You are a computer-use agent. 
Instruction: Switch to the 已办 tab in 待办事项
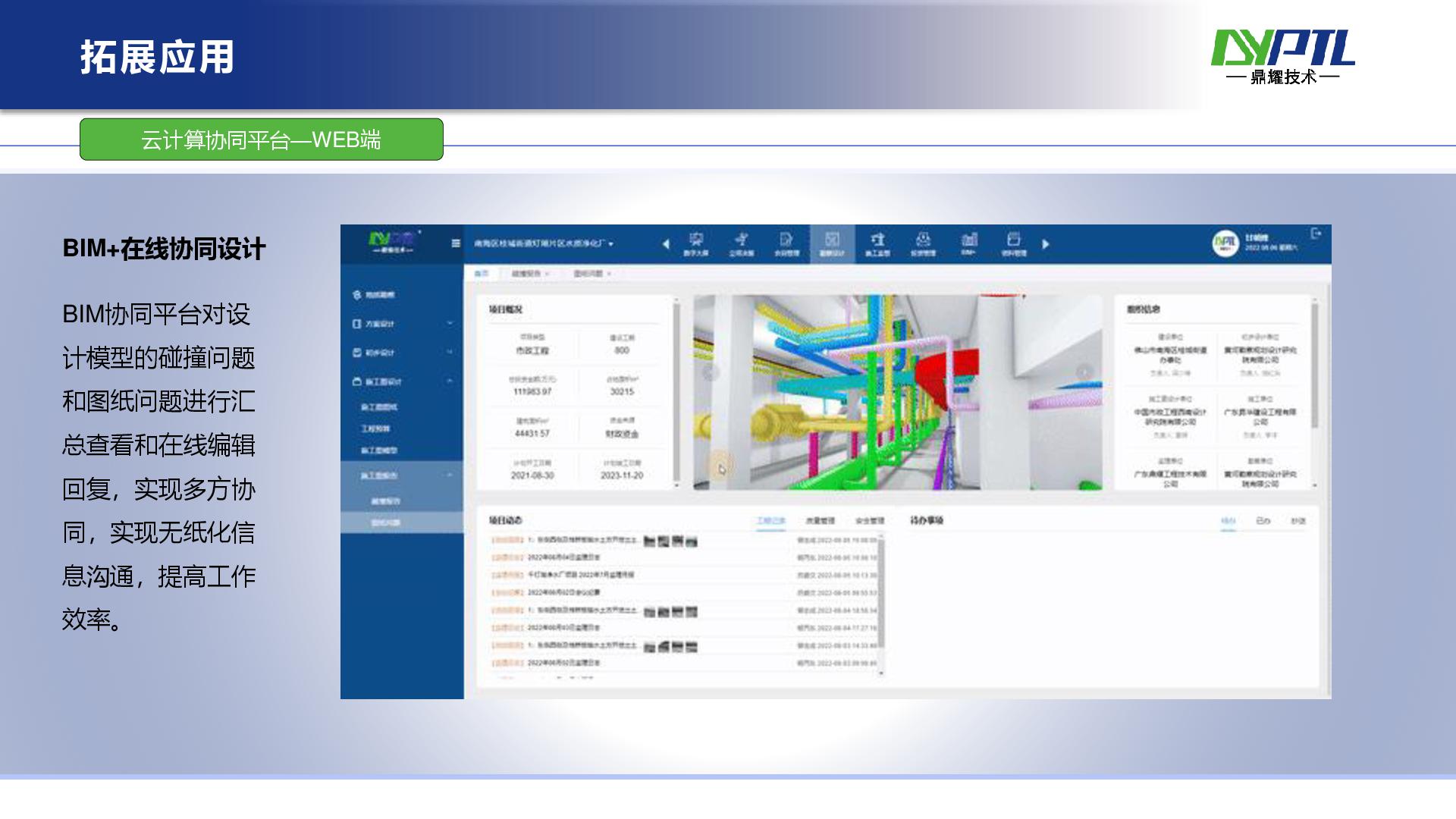click(x=1263, y=521)
